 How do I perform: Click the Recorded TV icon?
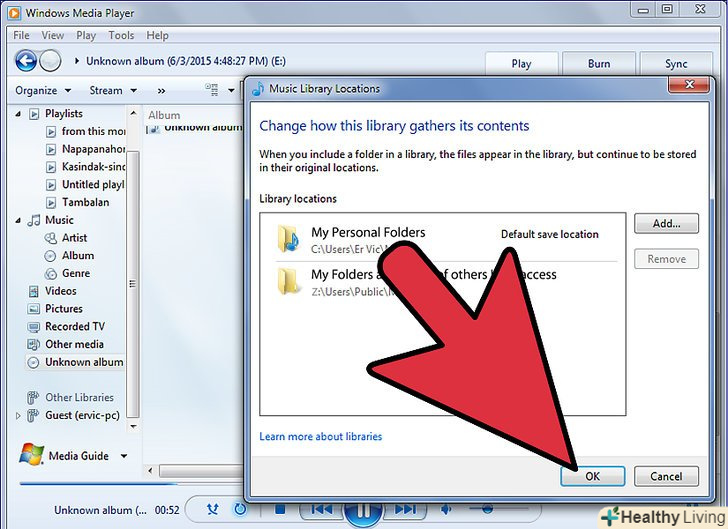(x=33, y=327)
